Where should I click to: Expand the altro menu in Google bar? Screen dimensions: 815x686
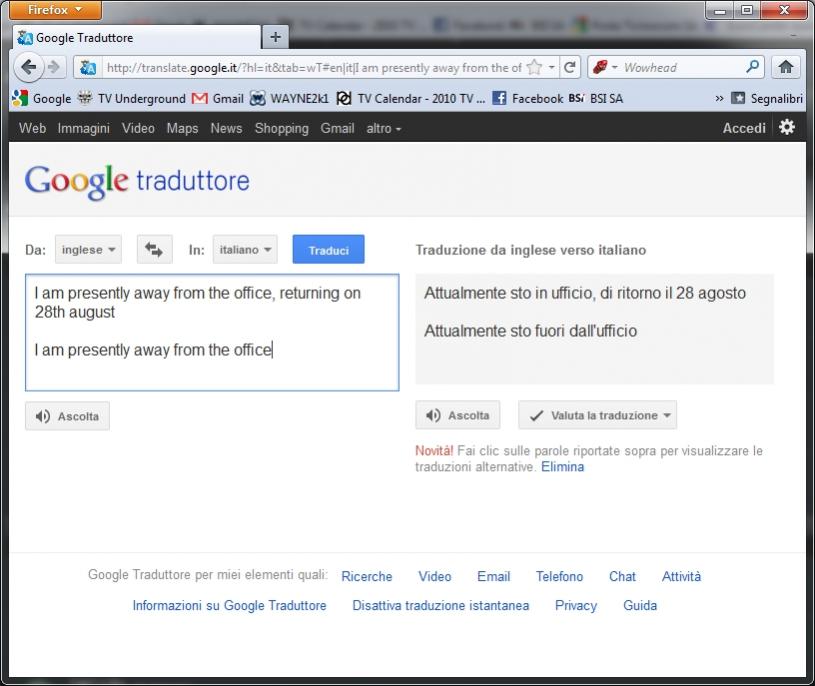tap(384, 128)
